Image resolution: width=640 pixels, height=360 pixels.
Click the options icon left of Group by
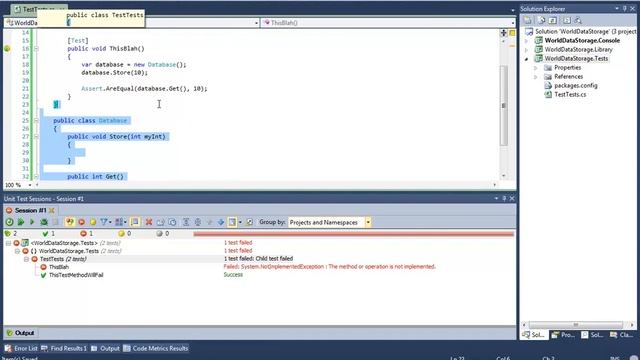tap(249, 222)
